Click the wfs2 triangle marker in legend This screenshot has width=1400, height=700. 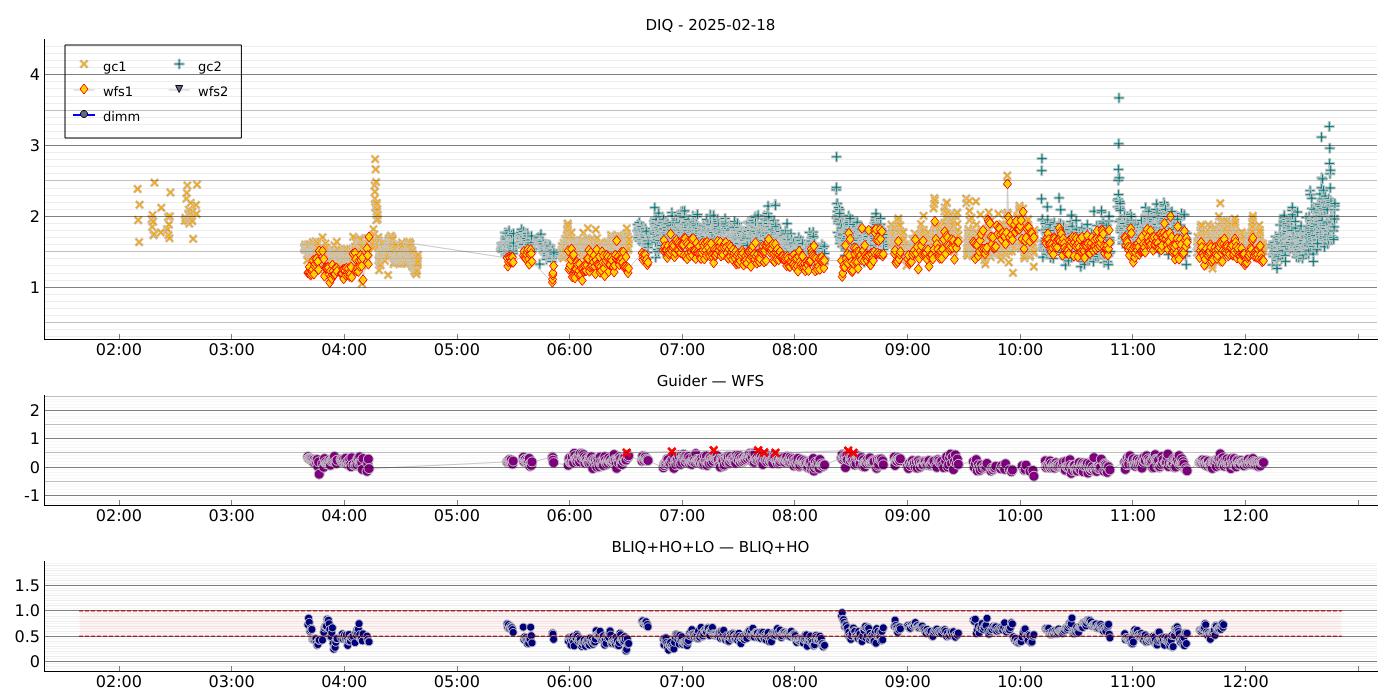(x=179, y=90)
